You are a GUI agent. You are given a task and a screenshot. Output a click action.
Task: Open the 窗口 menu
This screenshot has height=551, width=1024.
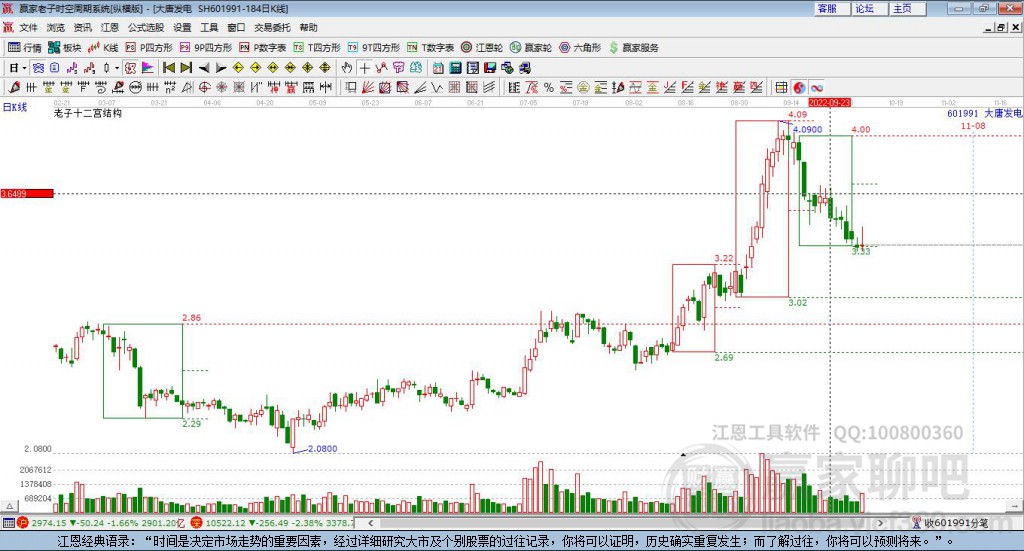coord(236,27)
